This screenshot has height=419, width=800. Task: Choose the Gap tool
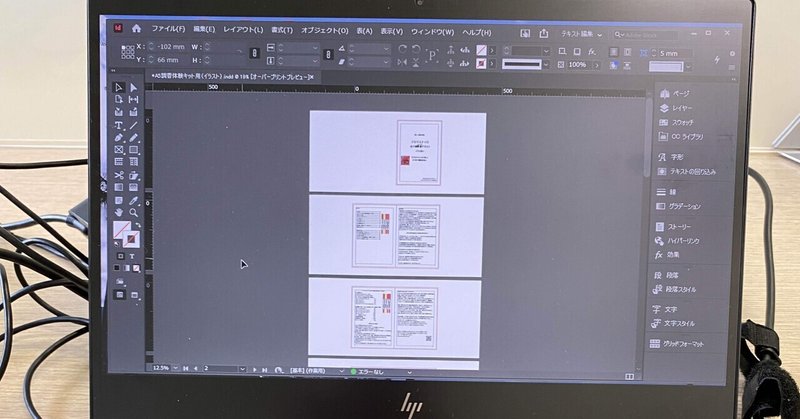click(134, 100)
